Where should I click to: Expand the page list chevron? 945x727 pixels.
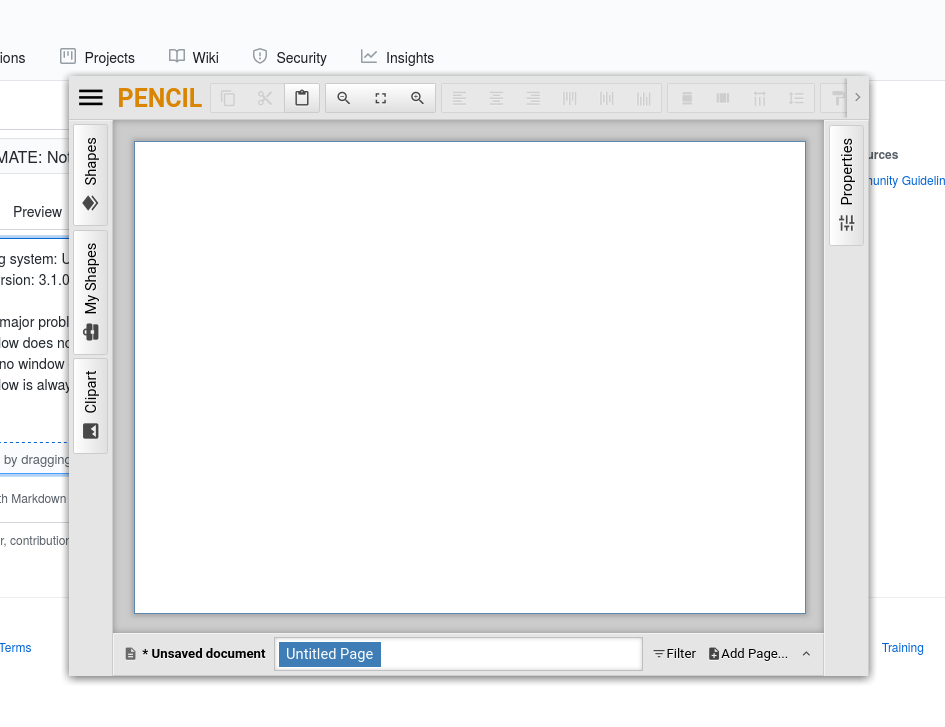click(806, 653)
